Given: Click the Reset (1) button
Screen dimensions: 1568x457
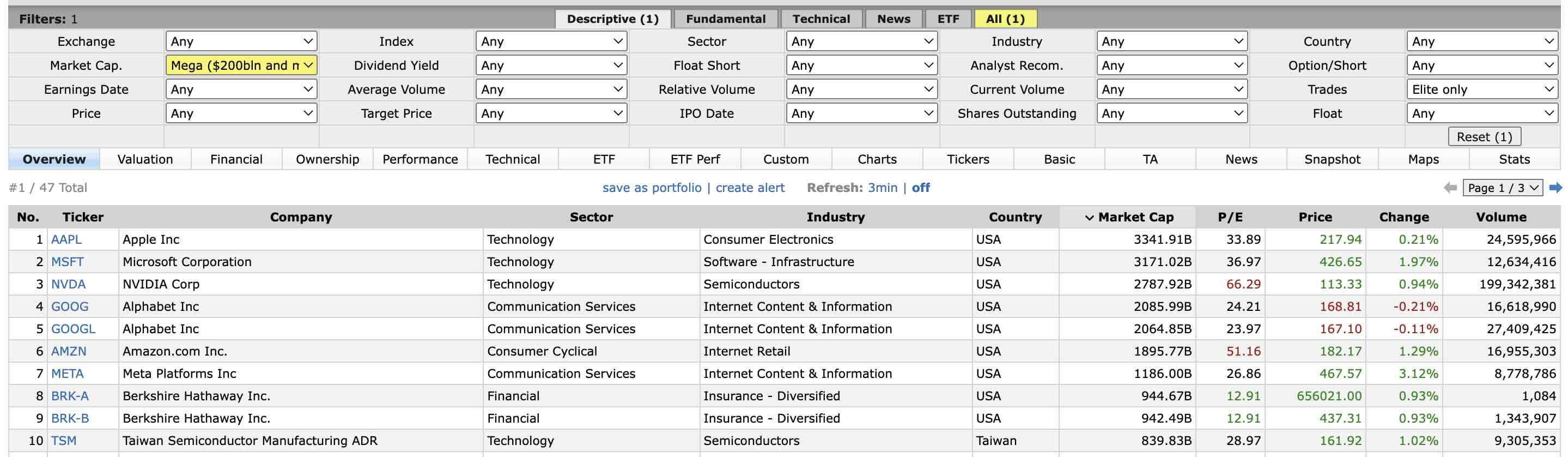Looking at the screenshot, I should point(1484,137).
